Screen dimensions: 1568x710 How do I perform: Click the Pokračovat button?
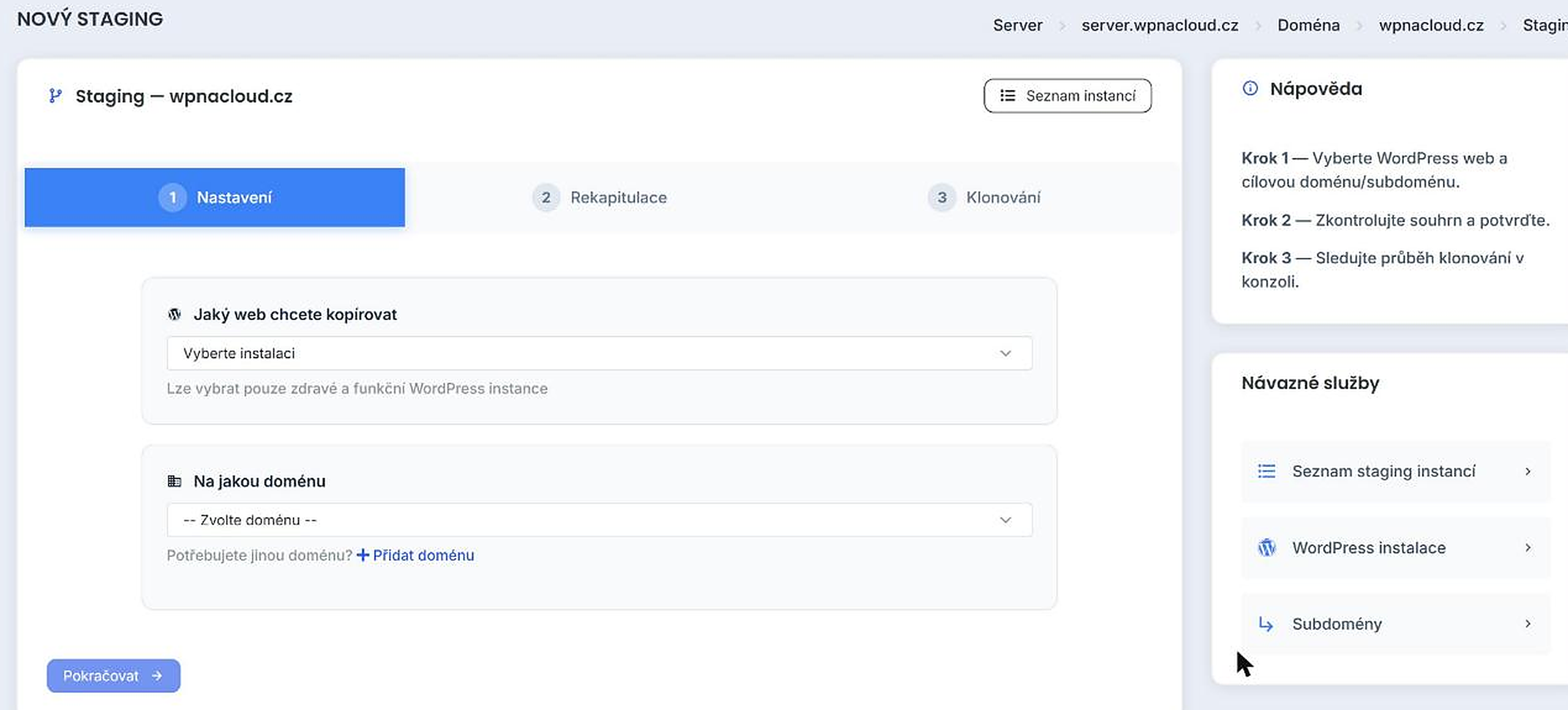113,676
